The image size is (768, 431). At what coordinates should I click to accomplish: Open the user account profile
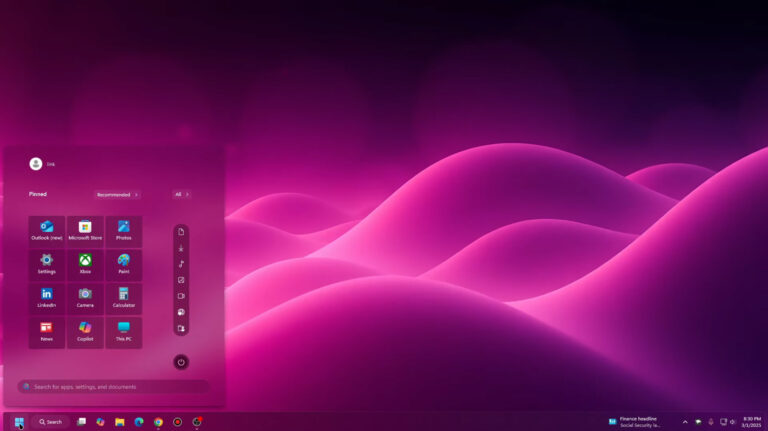pos(37,164)
